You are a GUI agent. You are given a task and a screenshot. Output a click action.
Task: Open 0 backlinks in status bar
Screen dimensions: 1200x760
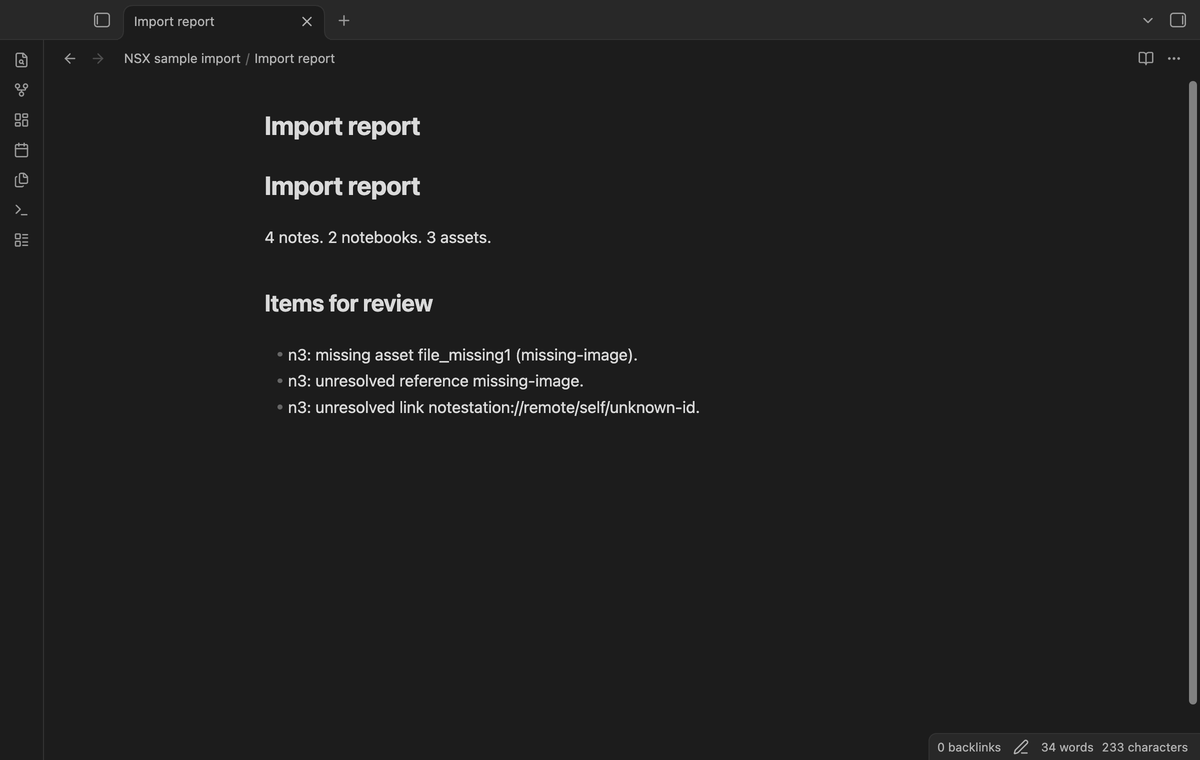[969, 747]
